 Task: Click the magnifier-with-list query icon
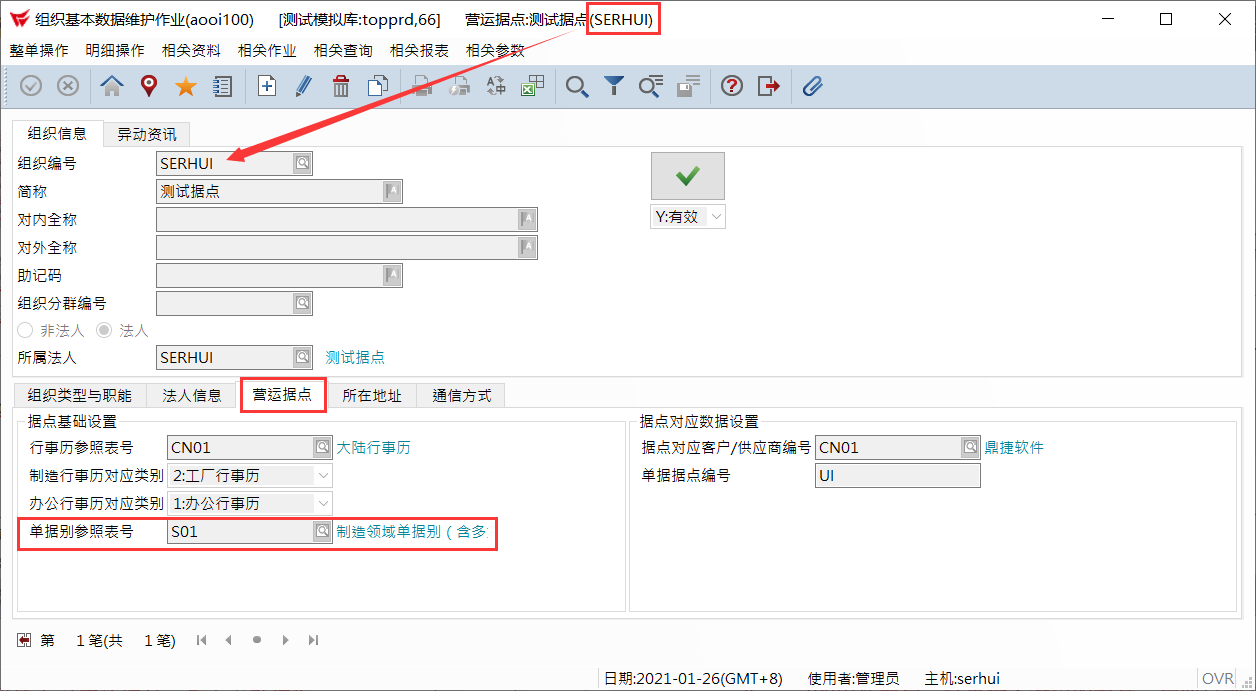[651, 86]
